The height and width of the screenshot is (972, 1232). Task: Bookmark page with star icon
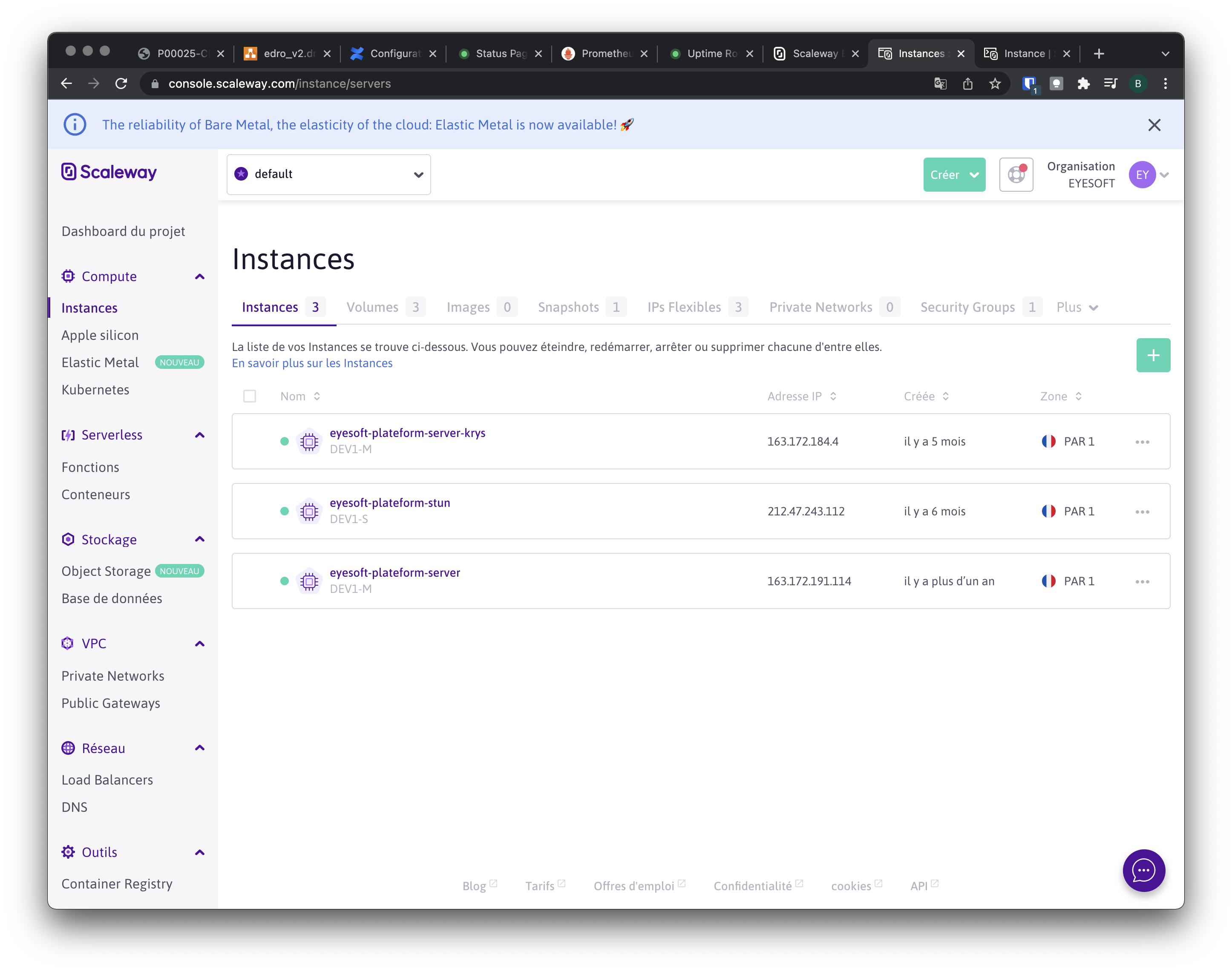(x=995, y=84)
